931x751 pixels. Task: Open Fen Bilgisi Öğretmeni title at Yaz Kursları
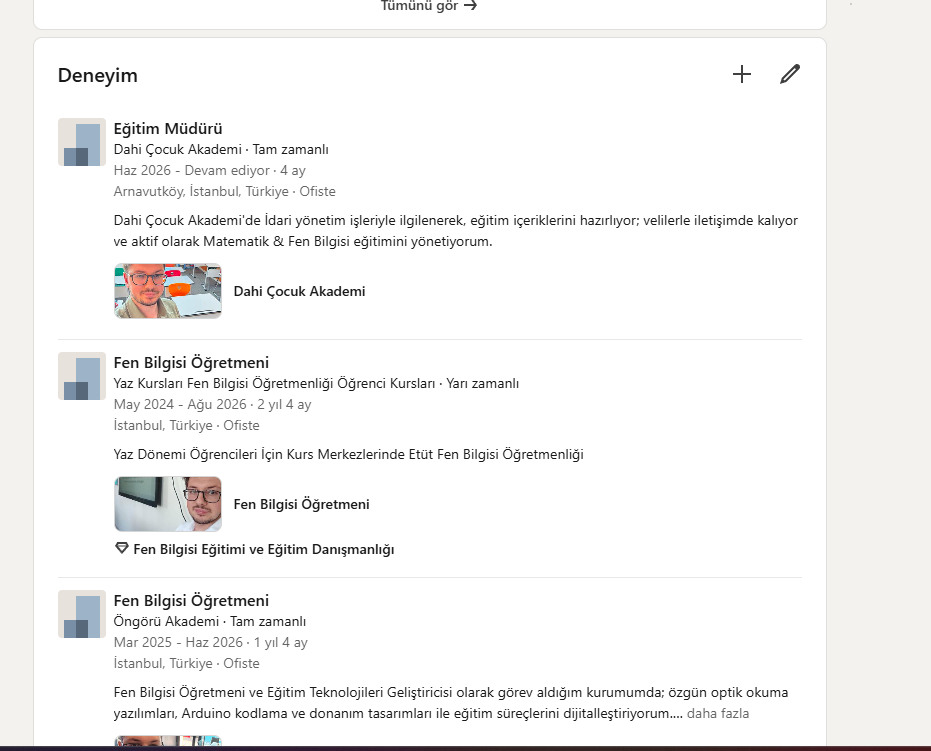point(191,362)
